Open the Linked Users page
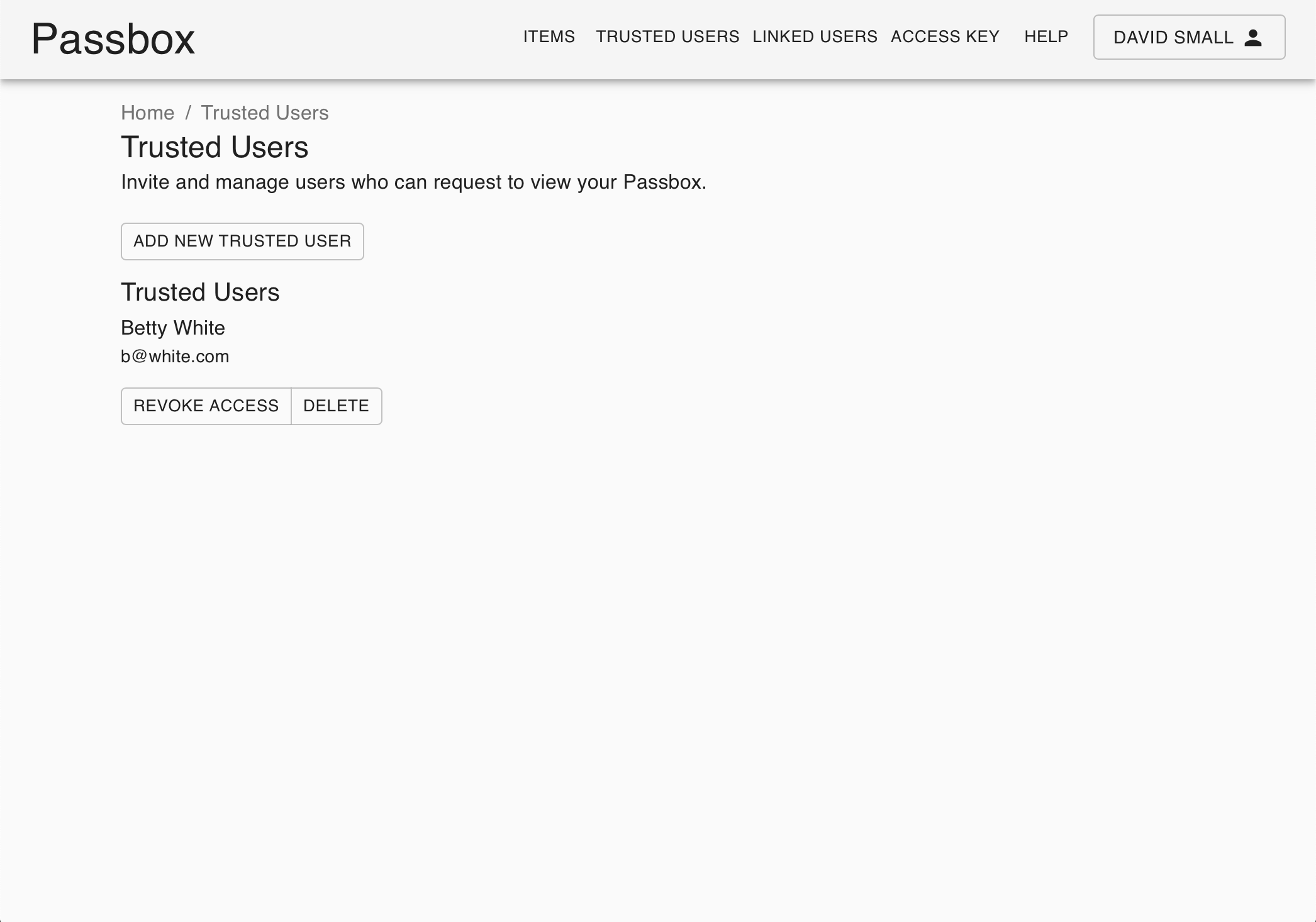 click(x=815, y=36)
